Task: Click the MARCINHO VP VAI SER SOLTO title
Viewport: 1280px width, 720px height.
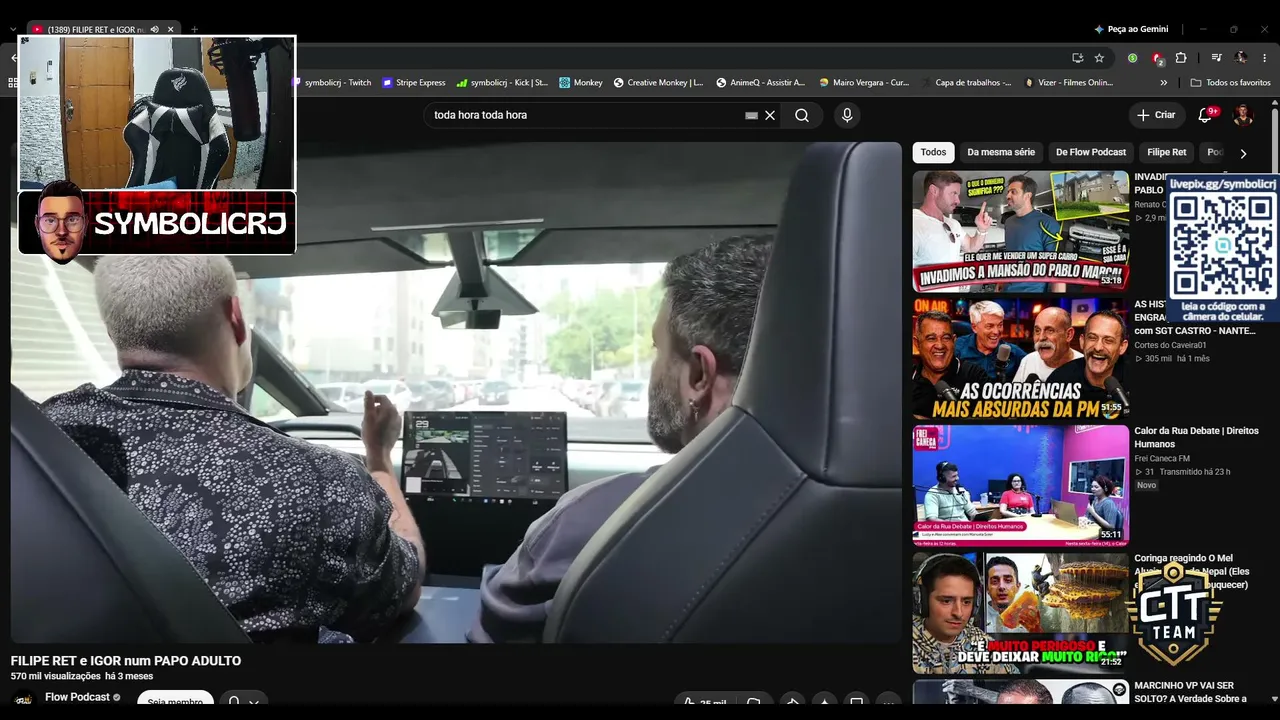Action: click(x=1190, y=692)
